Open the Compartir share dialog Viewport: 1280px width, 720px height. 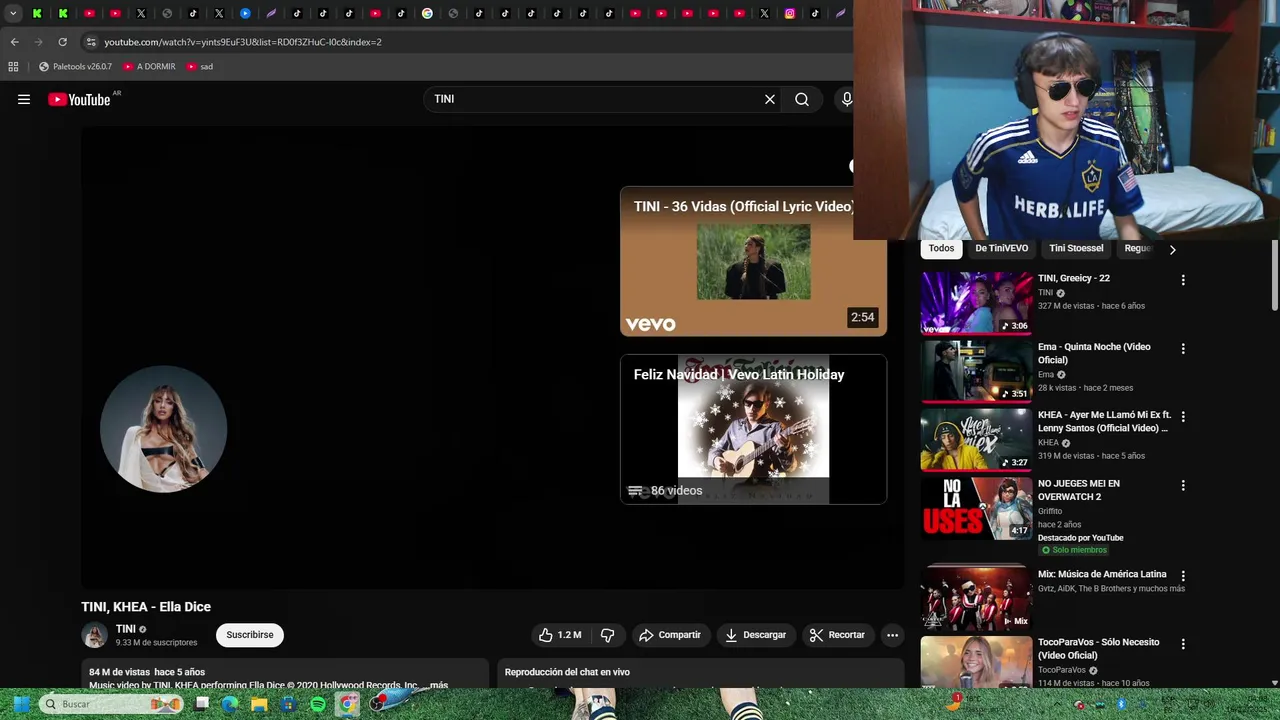click(x=670, y=635)
